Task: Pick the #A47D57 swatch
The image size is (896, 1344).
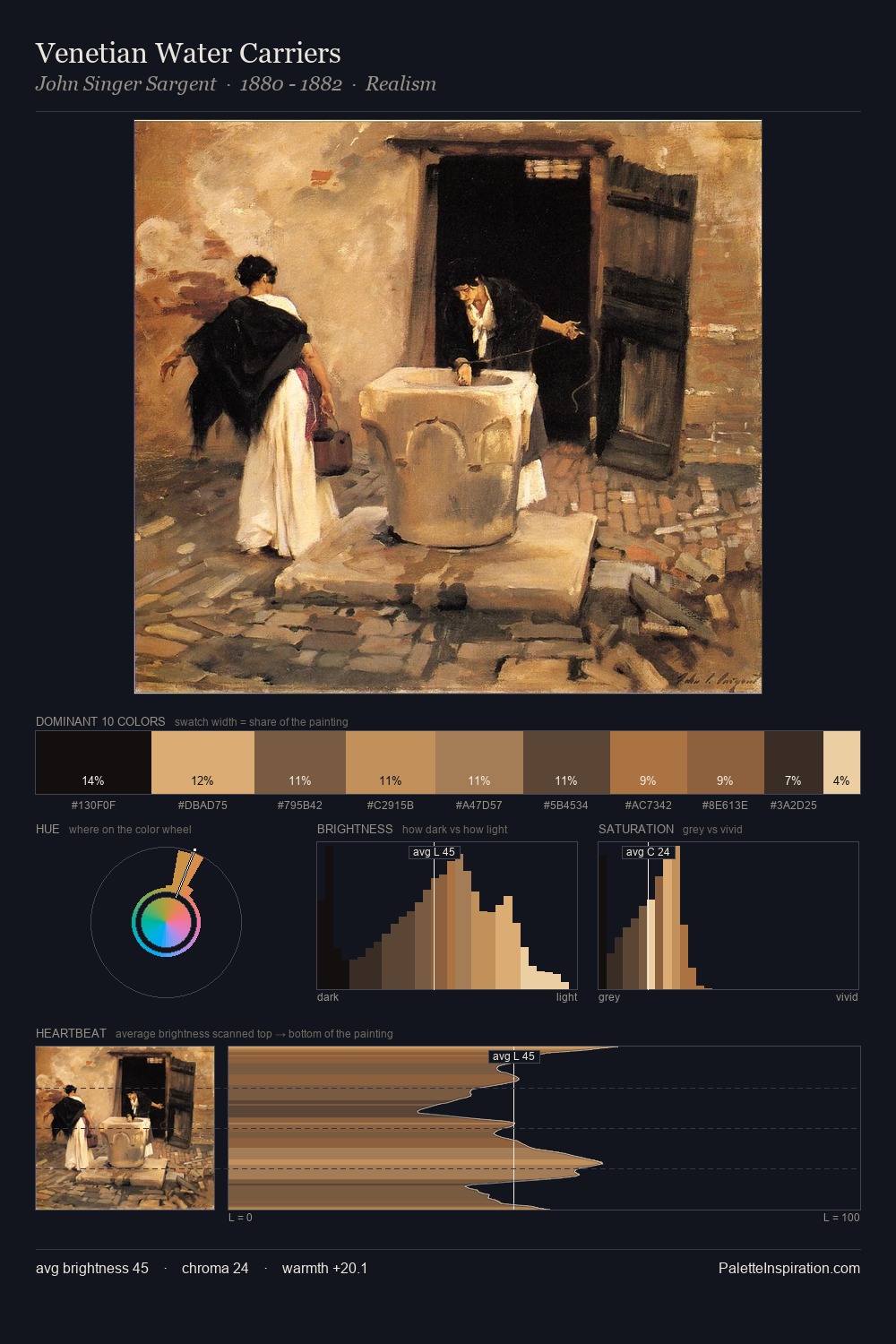Action: coord(479,762)
